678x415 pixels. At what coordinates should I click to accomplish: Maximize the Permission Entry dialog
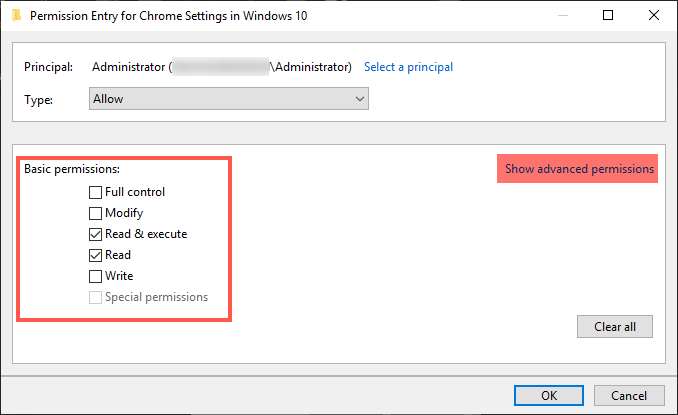click(609, 15)
